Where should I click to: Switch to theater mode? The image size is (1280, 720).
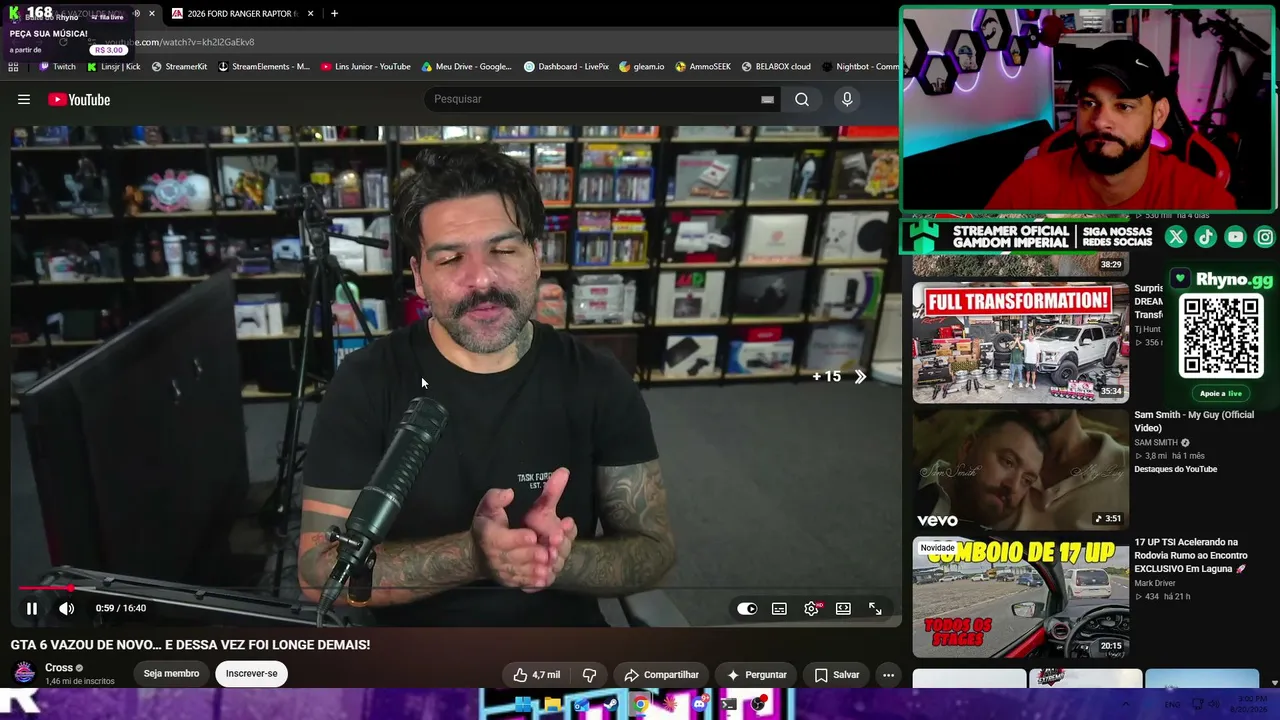[843, 608]
